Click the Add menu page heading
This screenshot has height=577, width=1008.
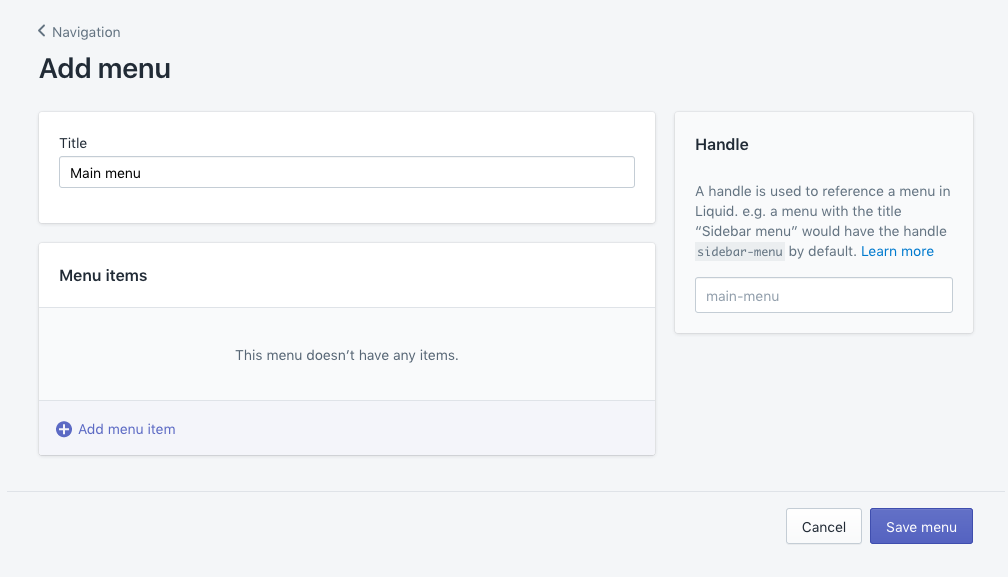point(105,69)
